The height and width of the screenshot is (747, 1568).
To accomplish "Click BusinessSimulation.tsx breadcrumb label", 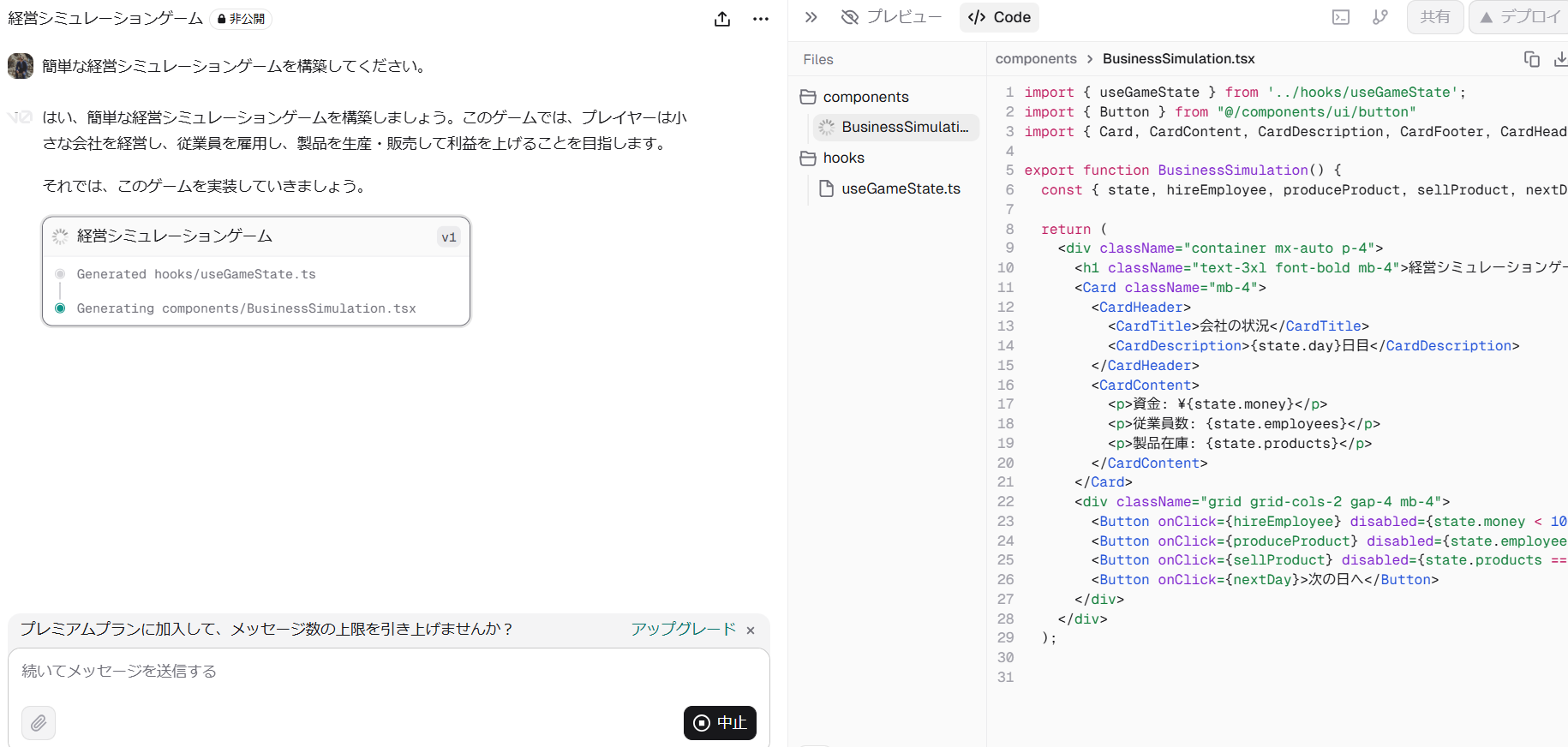I will point(1178,59).
